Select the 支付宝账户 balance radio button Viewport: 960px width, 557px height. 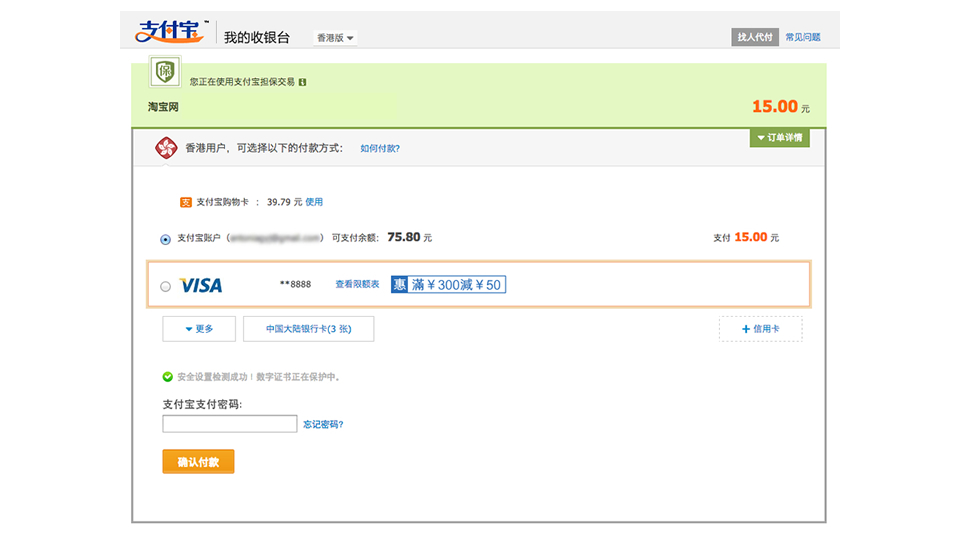coord(165,239)
